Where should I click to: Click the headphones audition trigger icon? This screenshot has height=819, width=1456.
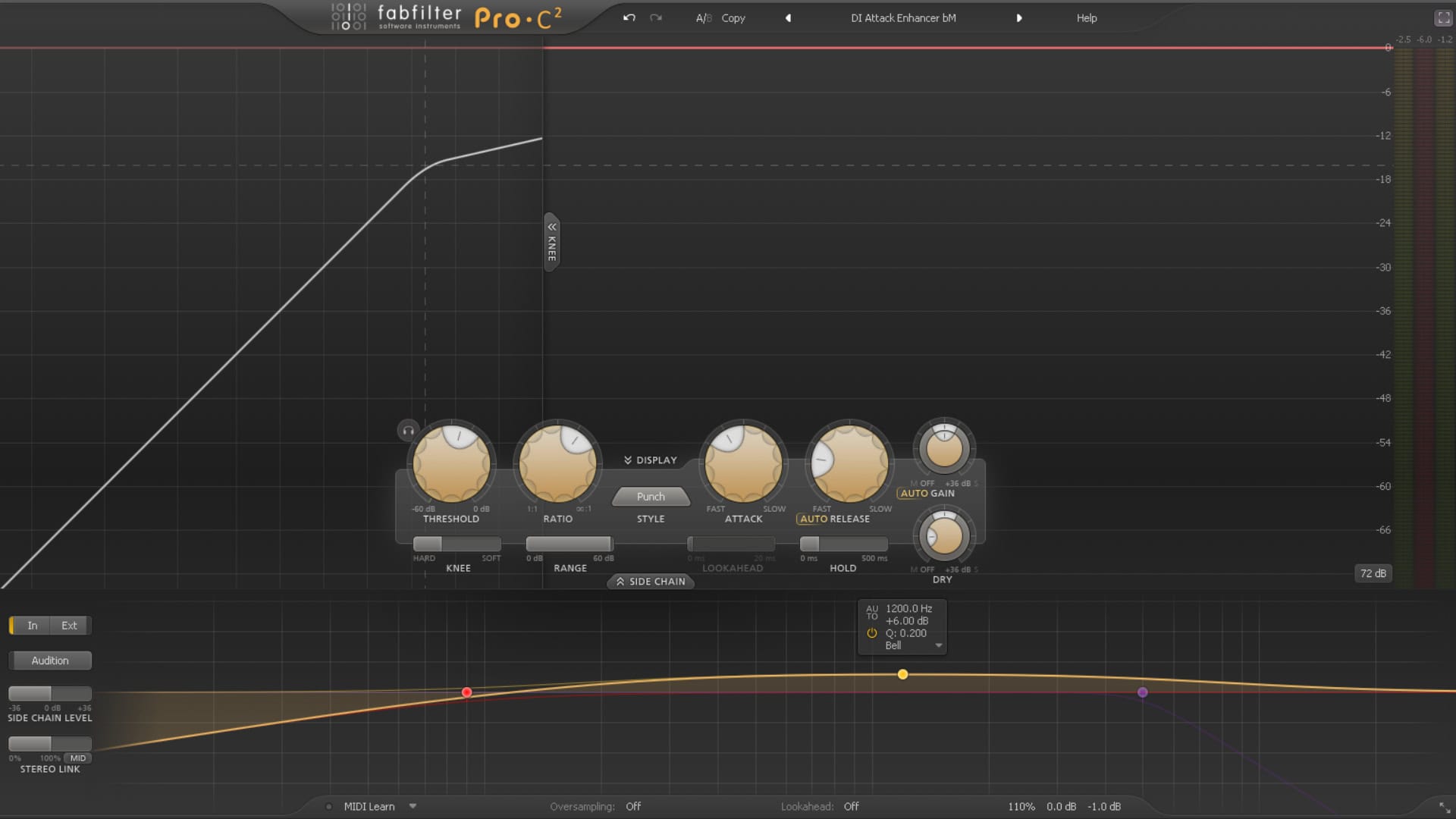(408, 431)
